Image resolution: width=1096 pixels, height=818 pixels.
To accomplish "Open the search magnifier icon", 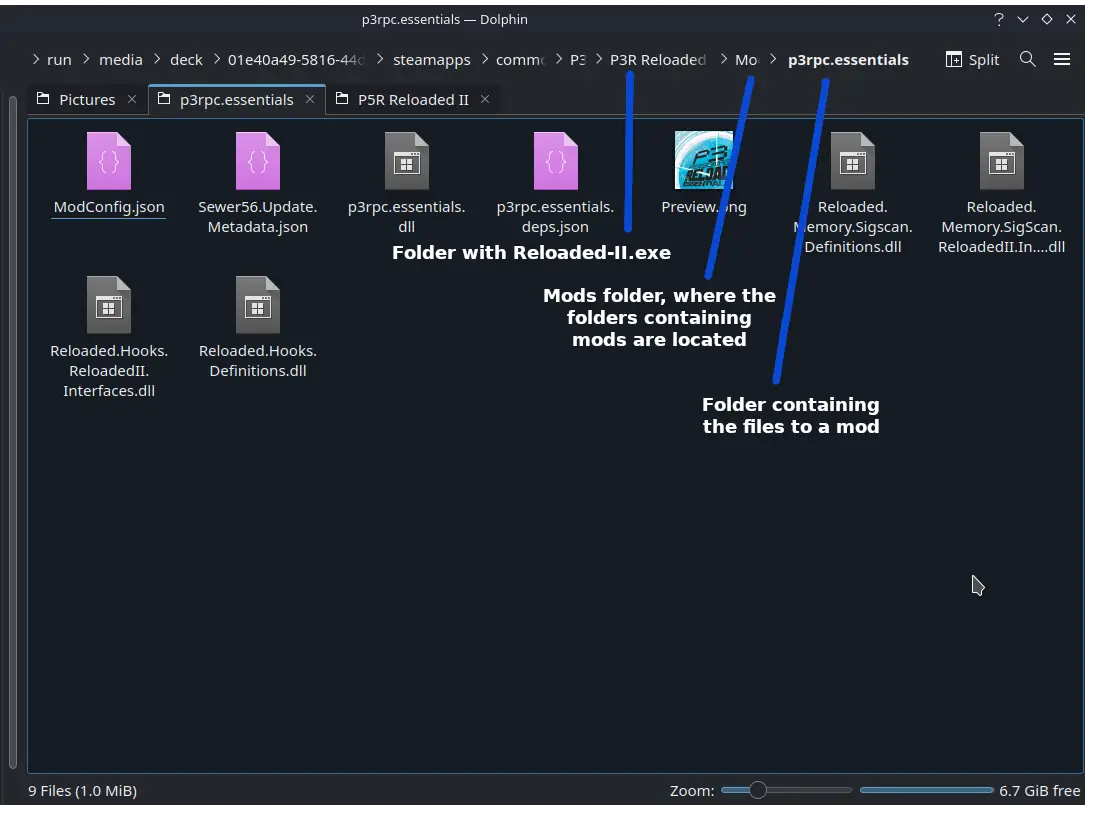I will click(x=1027, y=59).
